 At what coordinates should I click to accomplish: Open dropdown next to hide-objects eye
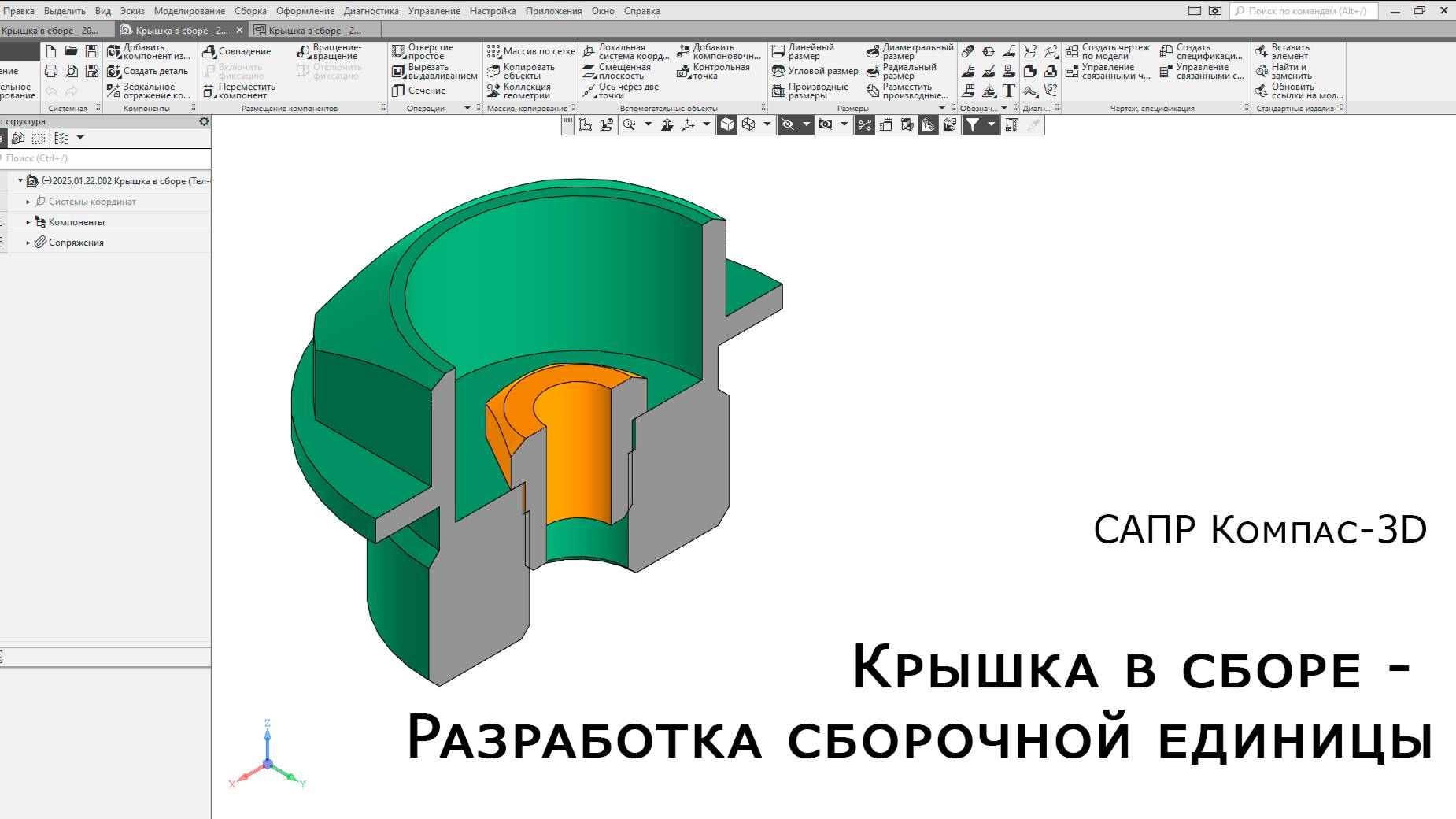(x=806, y=124)
